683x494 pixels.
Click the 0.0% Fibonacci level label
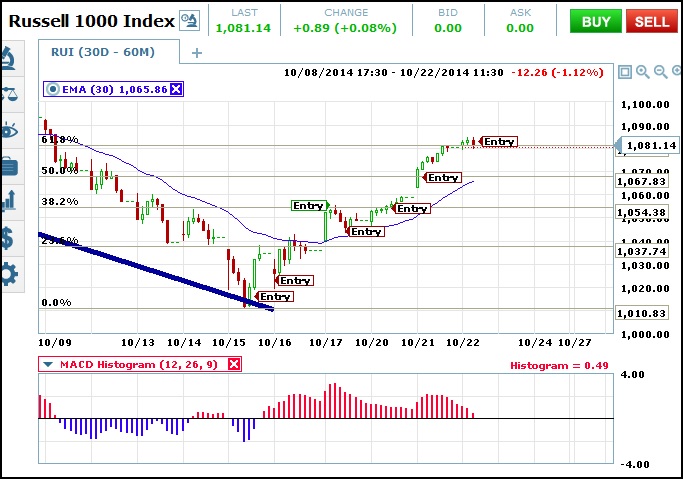coord(56,302)
